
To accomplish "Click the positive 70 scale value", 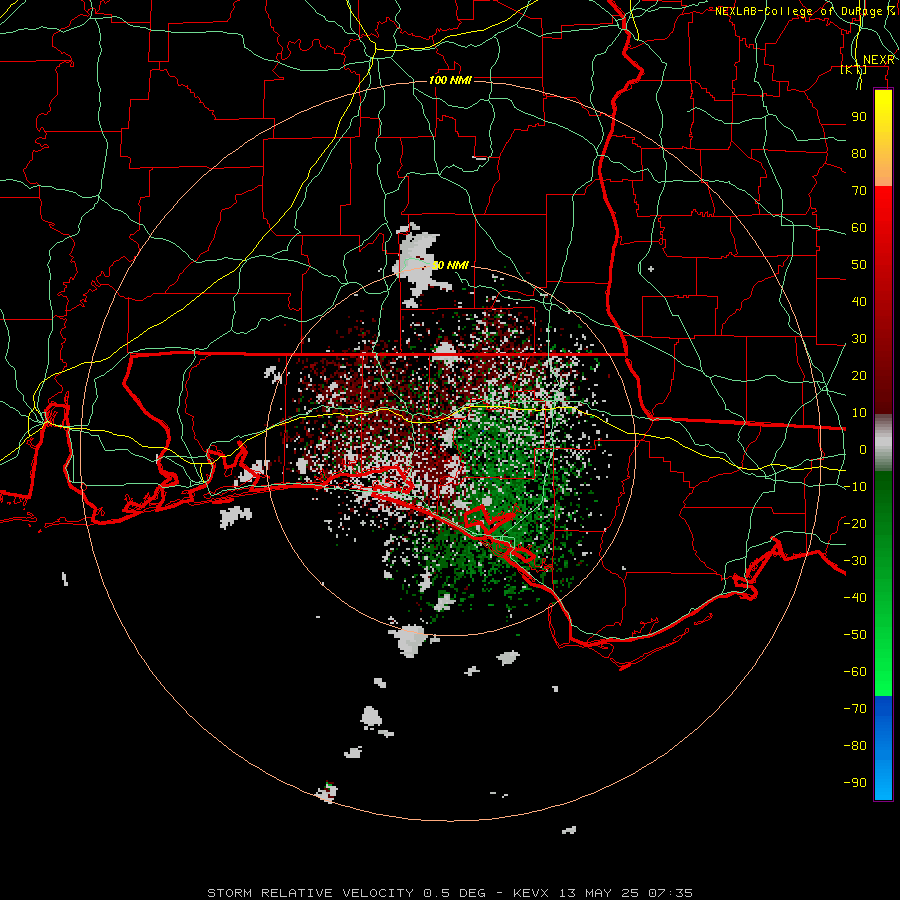I will pos(859,191).
